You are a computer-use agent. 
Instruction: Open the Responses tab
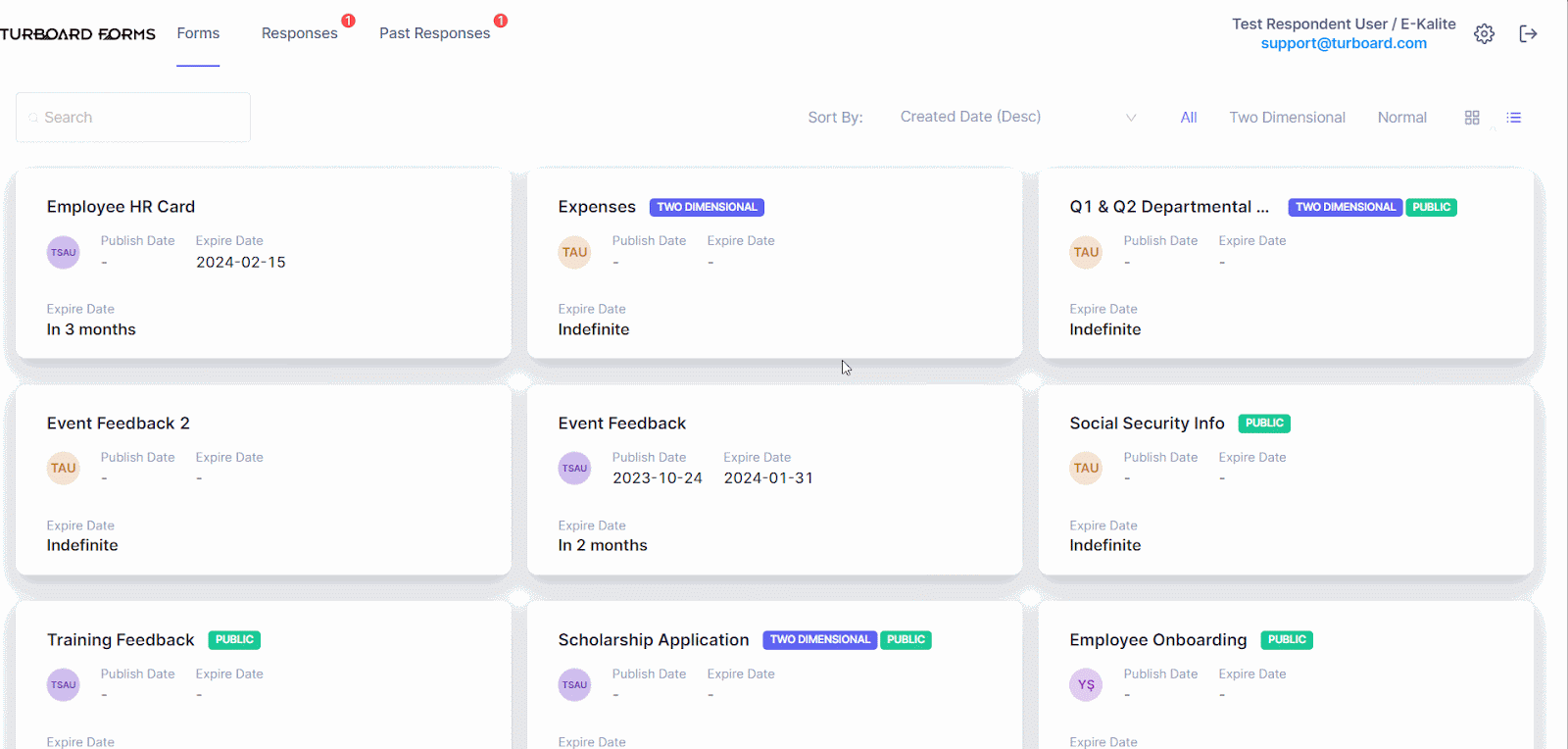[x=299, y=33]
